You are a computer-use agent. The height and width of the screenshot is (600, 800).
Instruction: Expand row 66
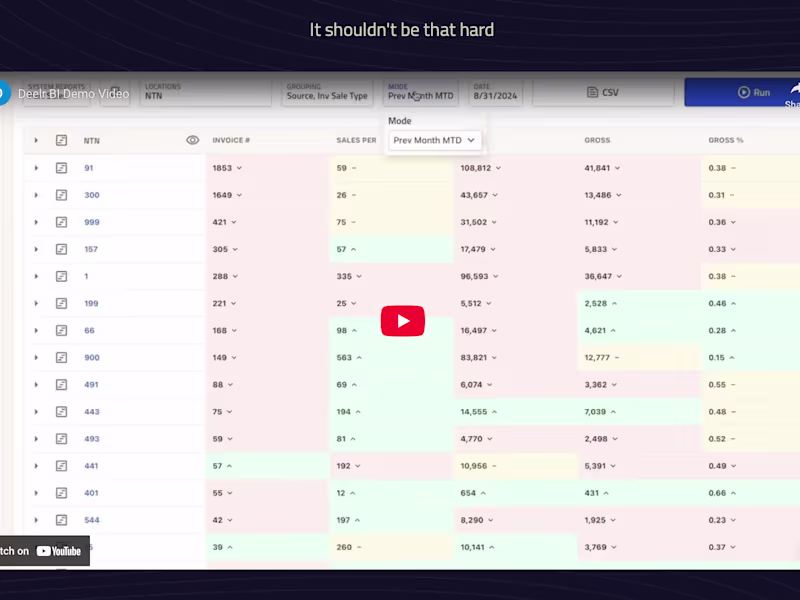click(x=36, y=330)
